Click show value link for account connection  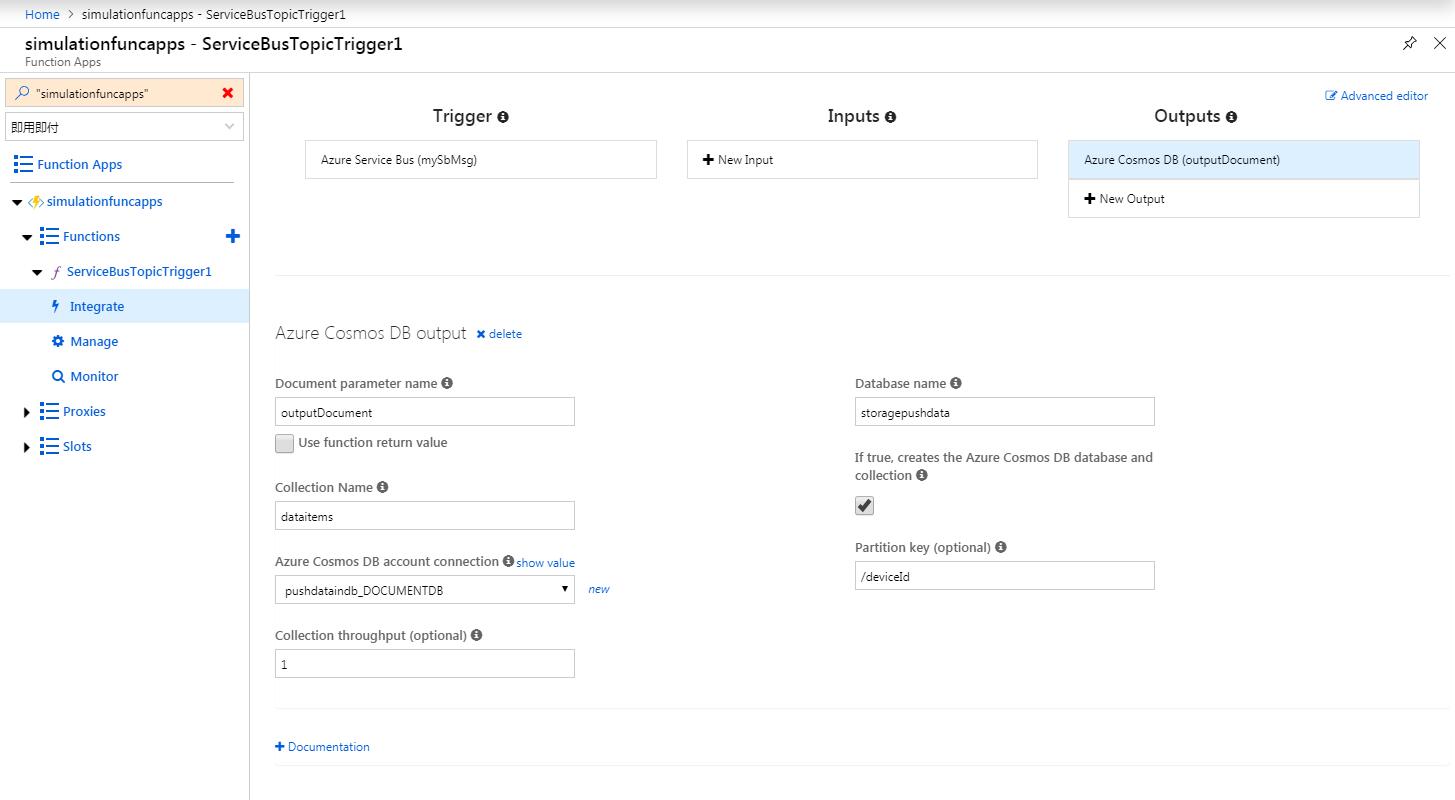(x=546, y=563)
